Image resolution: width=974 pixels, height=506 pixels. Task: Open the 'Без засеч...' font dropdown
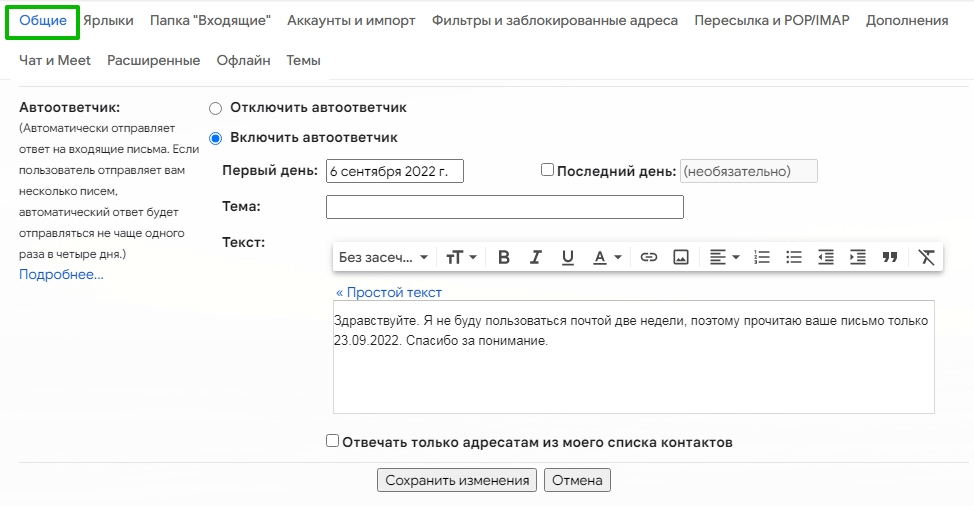pyautogui.click(x=383, y=257)
